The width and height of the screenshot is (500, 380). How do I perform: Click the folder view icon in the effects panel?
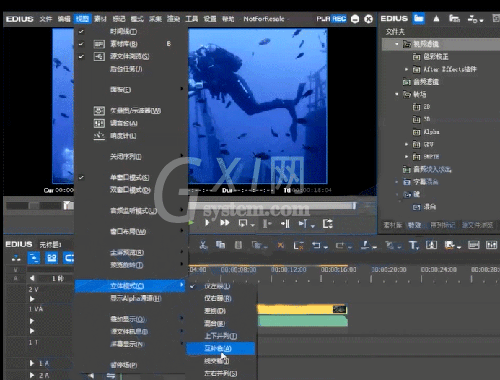coord(419,19)
